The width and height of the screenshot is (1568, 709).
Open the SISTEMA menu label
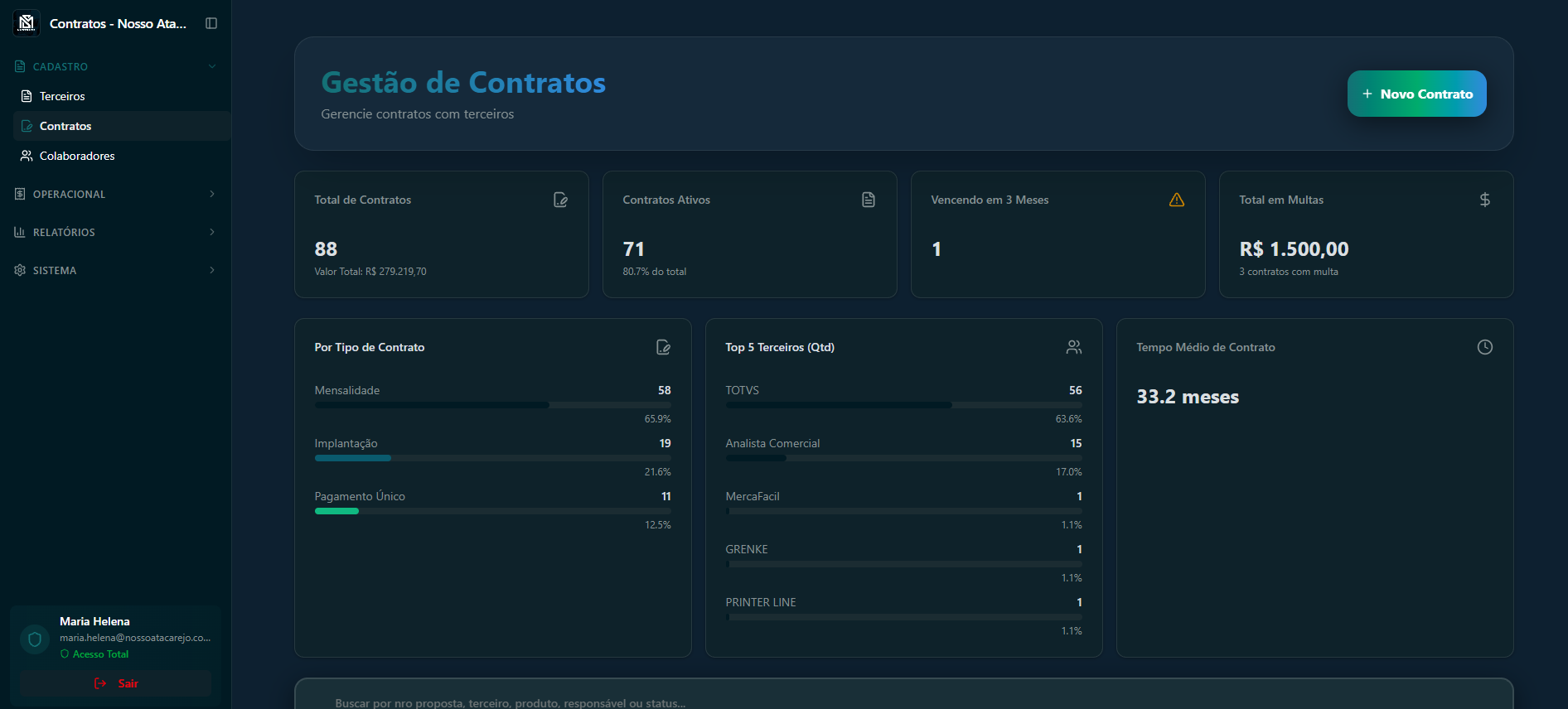(x=55, y=271)
